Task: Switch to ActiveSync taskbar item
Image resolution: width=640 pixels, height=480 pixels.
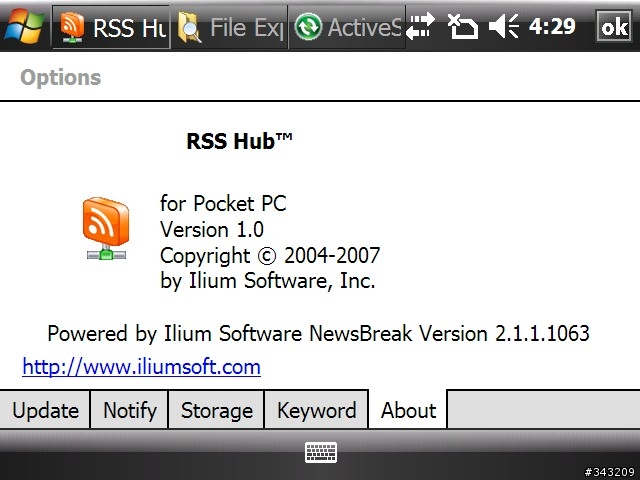Action: (347, 27)
